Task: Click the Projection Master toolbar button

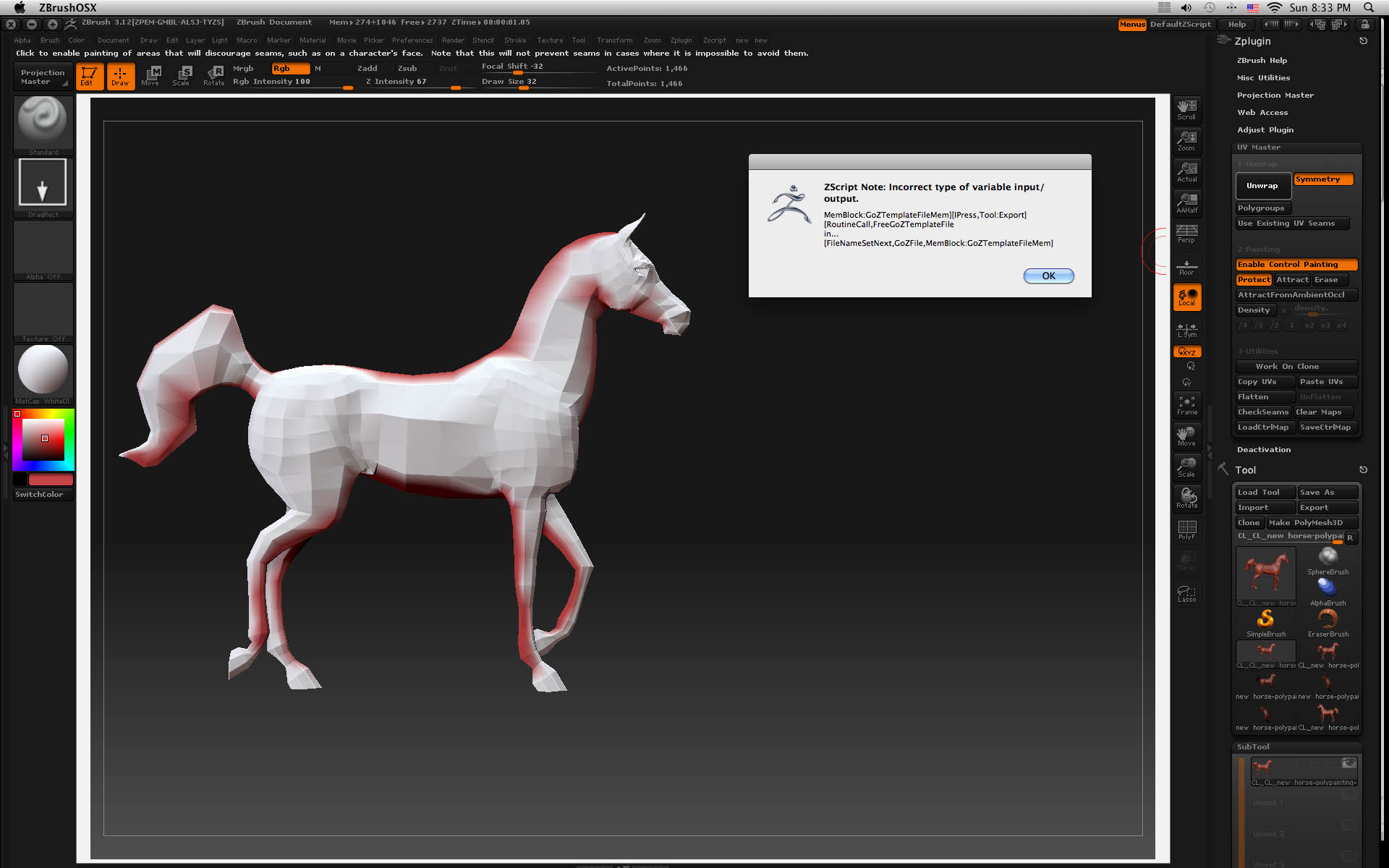Action: tap(42, 77)
